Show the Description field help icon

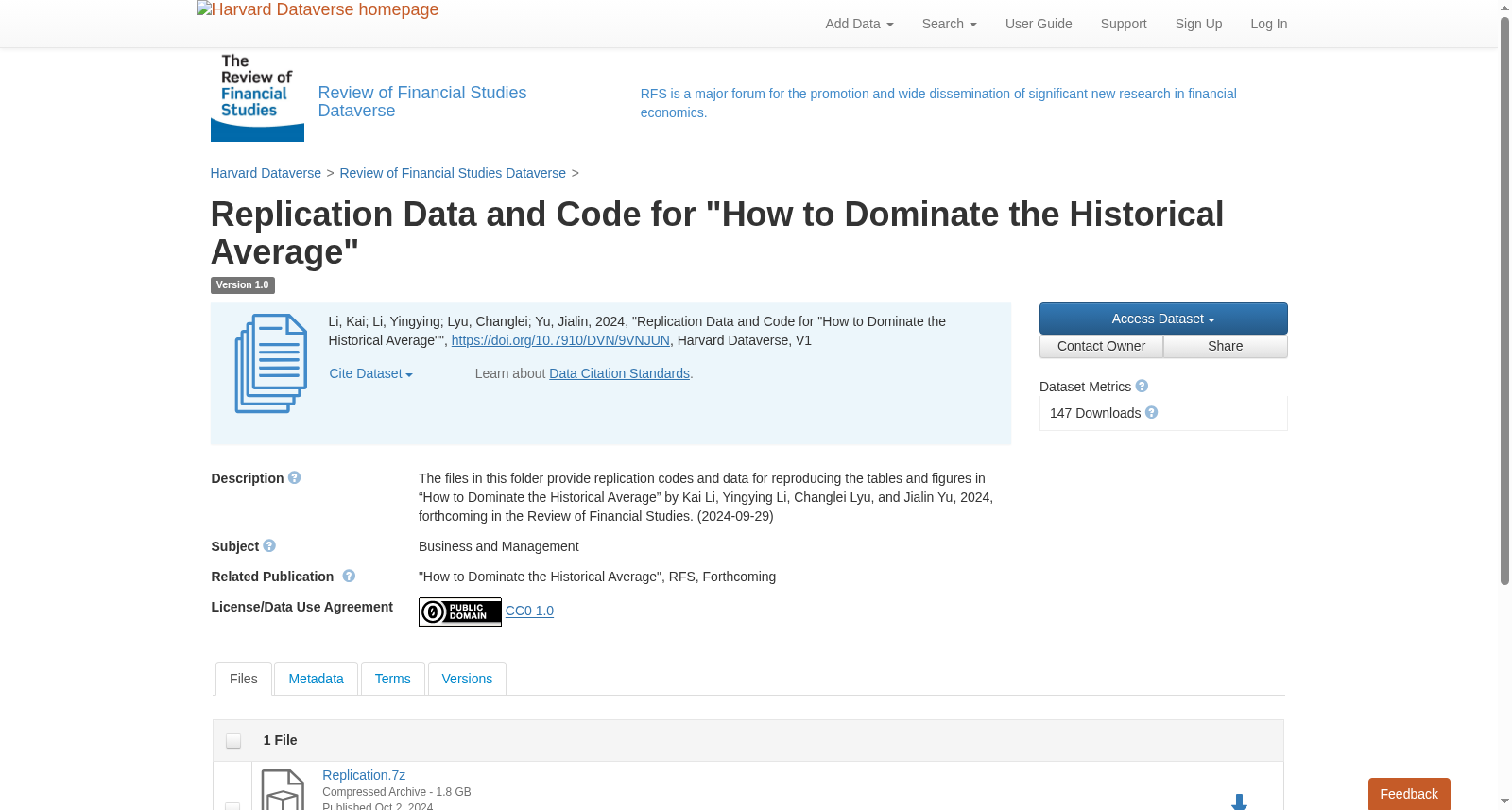pyautogui.click(x=294, y=477)
